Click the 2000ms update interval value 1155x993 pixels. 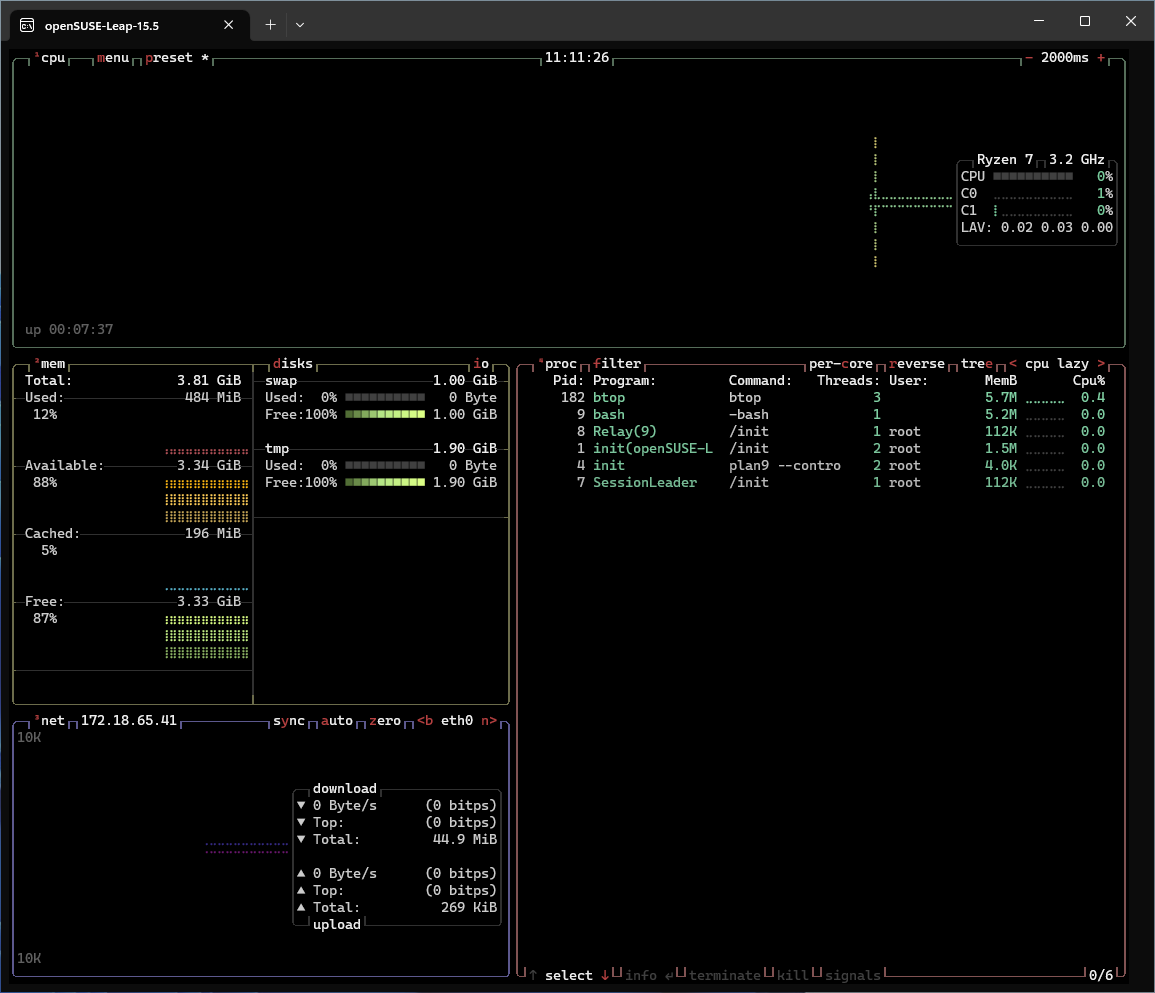[x=1064, y=57]
